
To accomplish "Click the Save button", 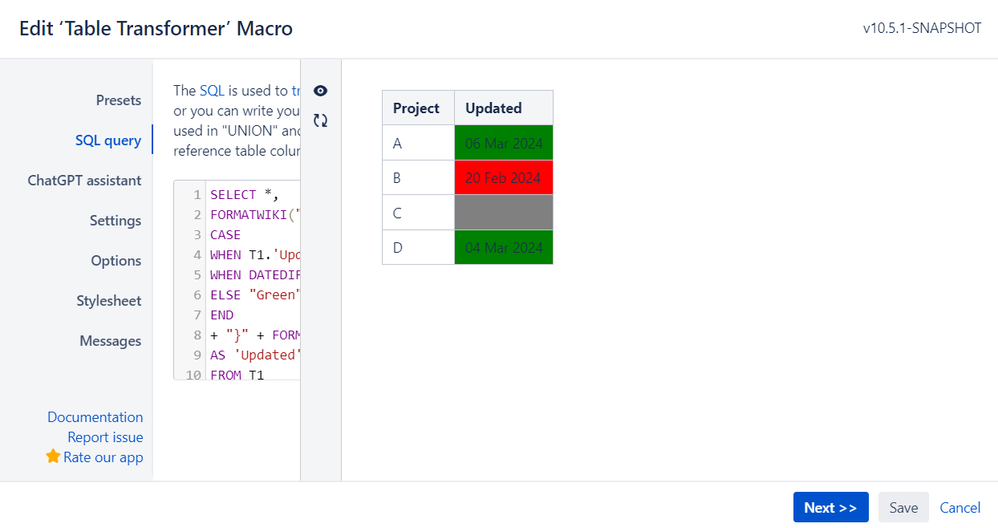I will coord(903,507).
